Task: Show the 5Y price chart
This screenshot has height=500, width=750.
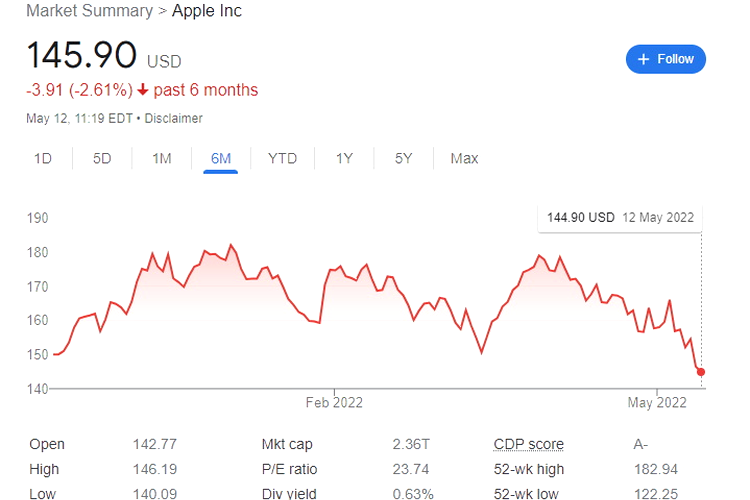Action: pyautogui.click(x=403, y=158)
